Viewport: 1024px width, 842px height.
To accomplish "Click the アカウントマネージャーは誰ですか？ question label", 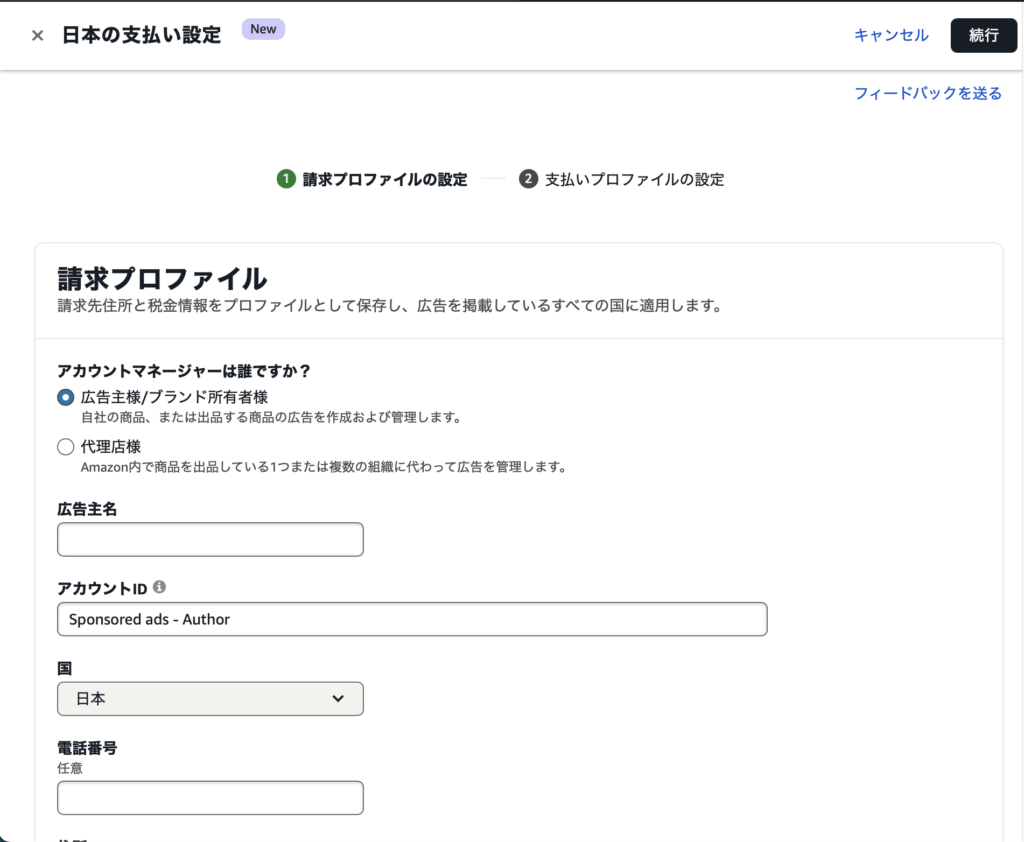I will coord(184,371).
